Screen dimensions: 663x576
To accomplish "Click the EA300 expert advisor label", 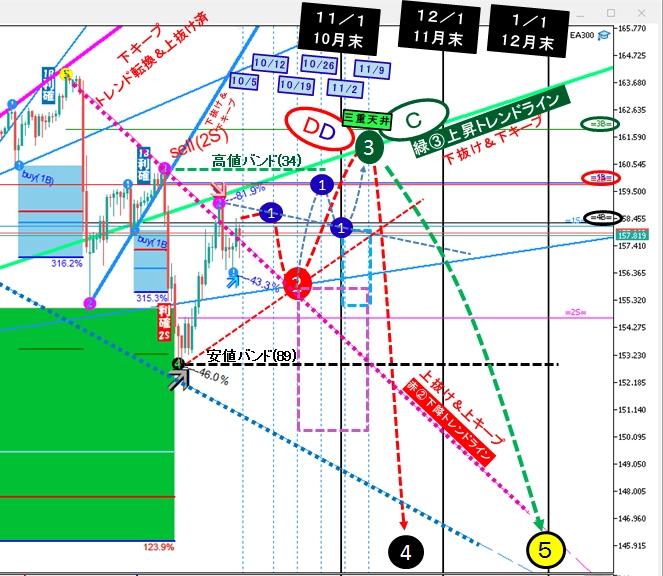I will point(582,35).
